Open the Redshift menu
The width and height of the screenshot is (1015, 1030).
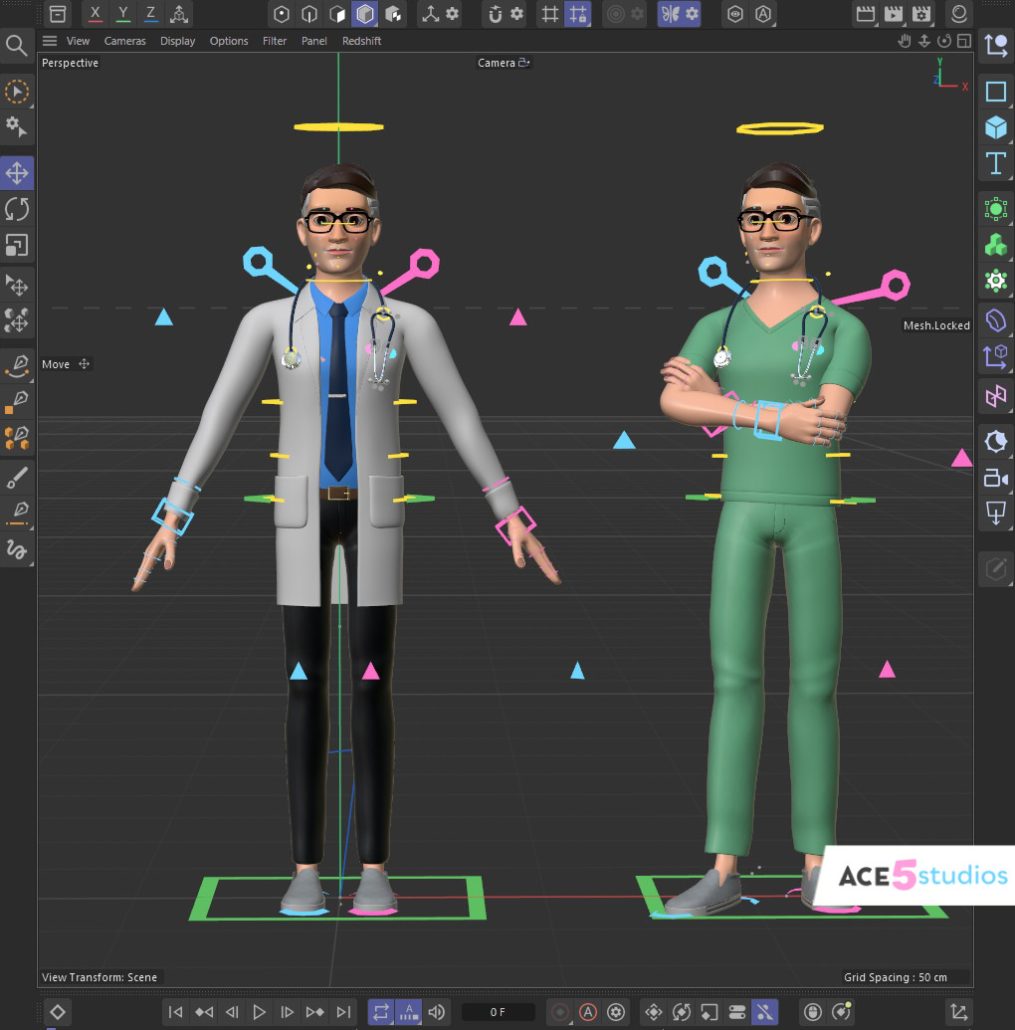point(361,41)
